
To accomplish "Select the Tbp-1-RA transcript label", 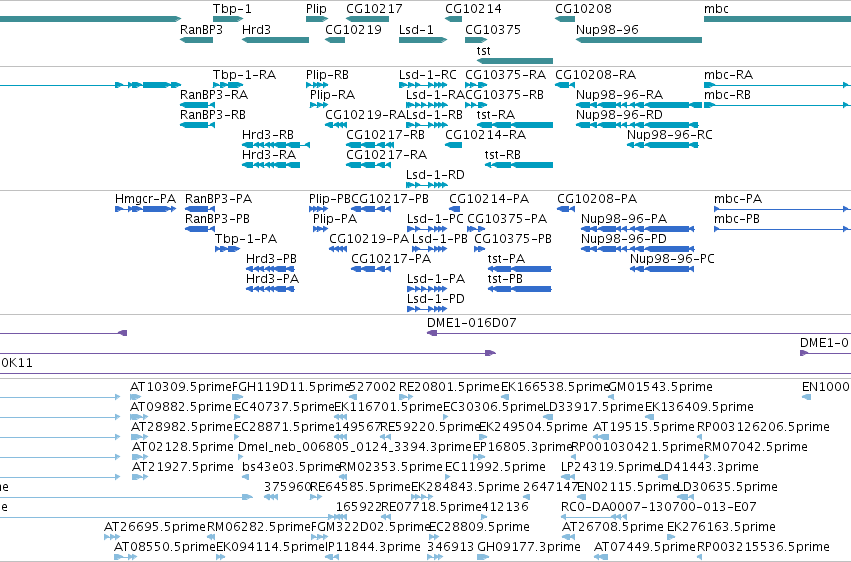I will point(244,74).
